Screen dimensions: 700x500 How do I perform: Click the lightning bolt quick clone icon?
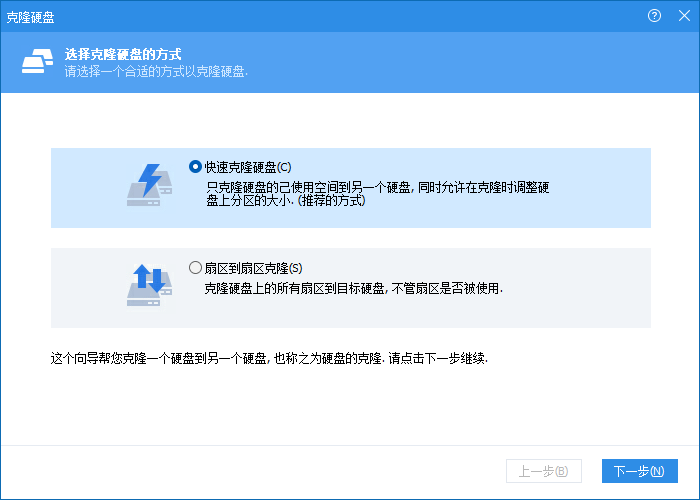click(x=150, y=185)
